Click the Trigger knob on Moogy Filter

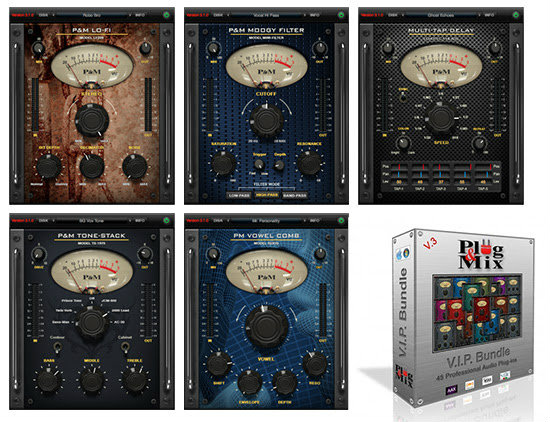(259, 164)
